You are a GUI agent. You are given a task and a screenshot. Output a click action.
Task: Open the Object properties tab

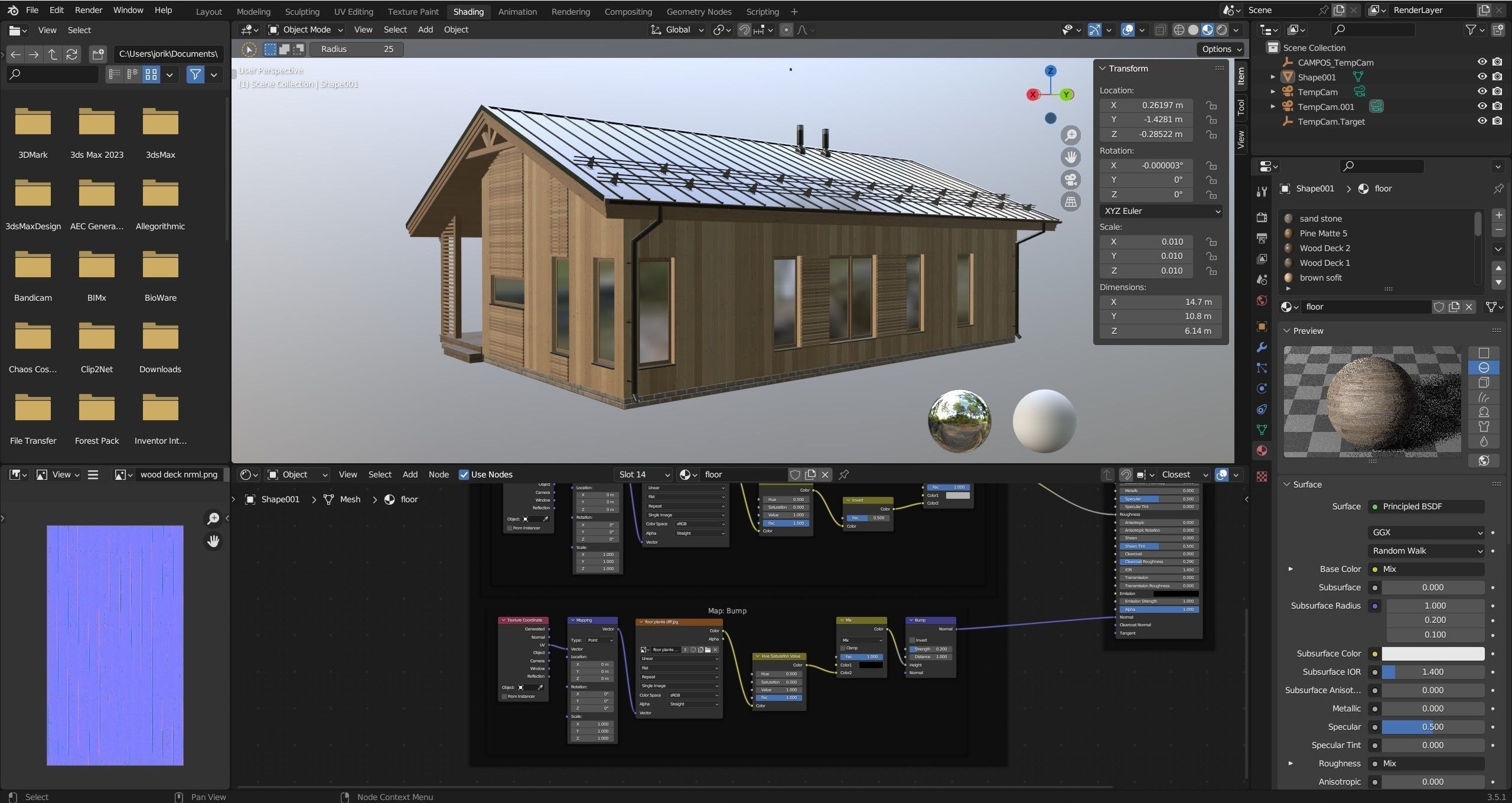[x=1262, y=326]
